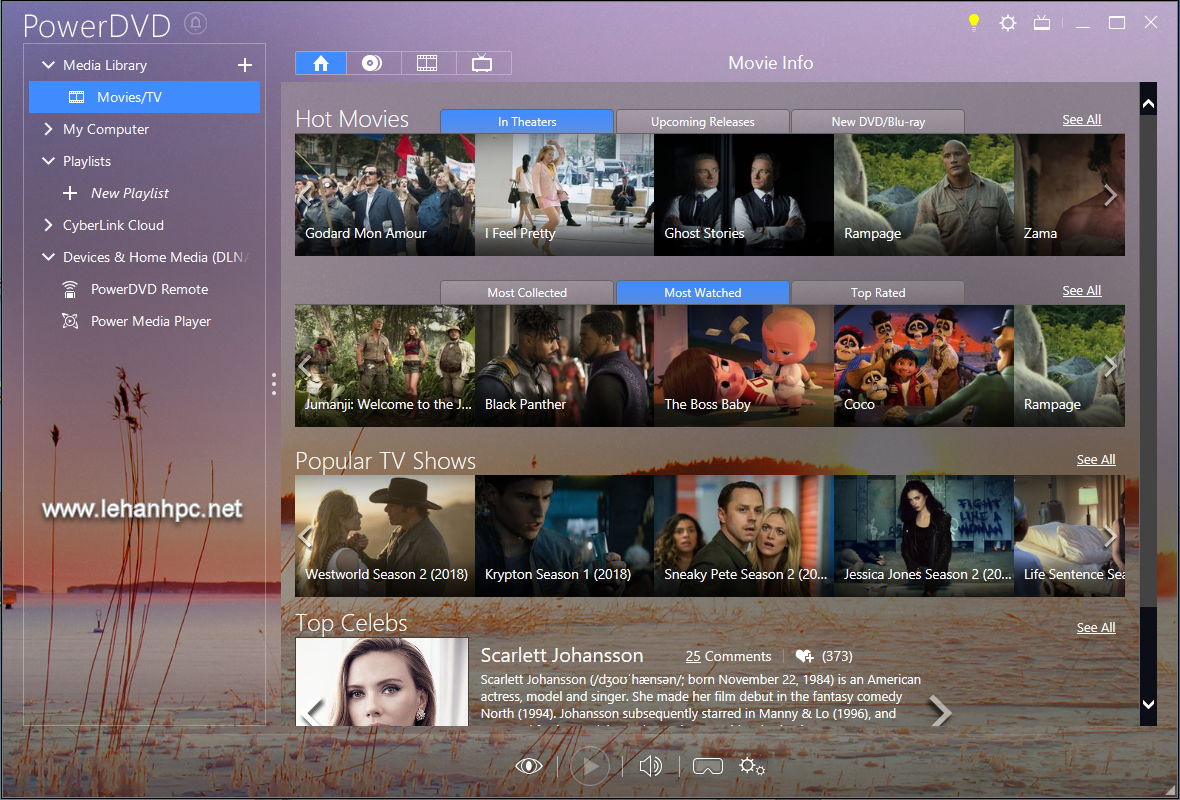Expand the CyberLink Cloud section
Viewport: 1180px width, 800px height.
click(x=48, y=225)
